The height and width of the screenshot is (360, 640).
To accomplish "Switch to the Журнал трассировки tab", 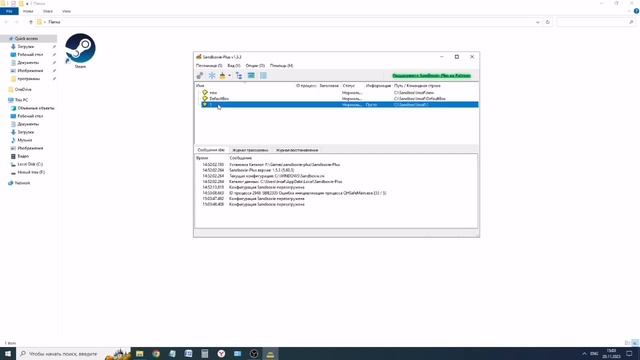I will click(250, 150).
